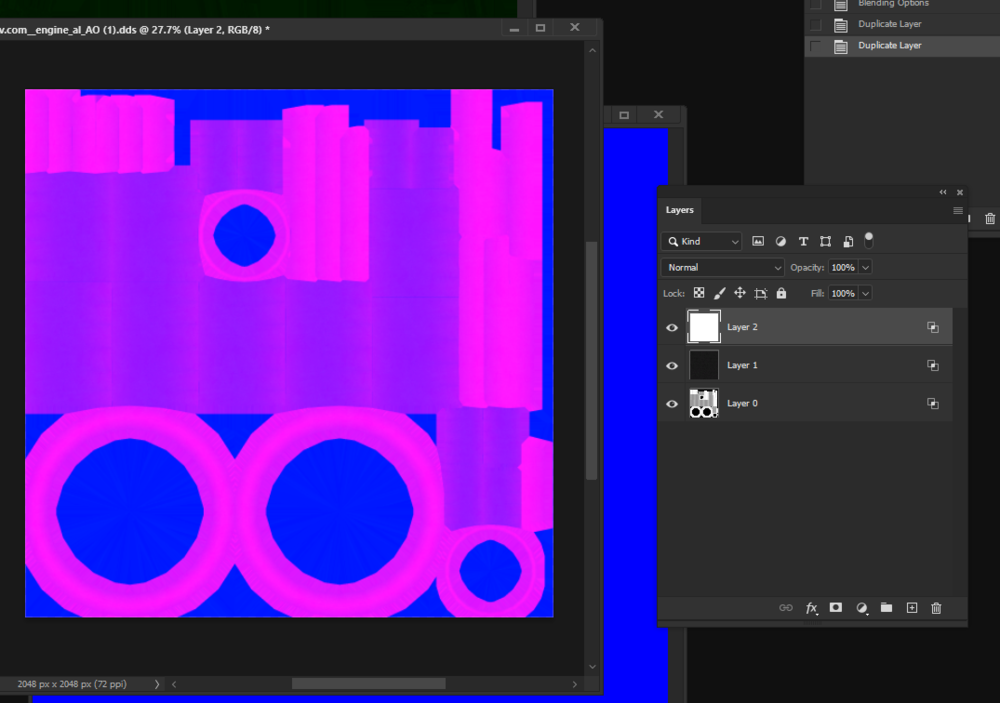Open the new adjustment layer icon

point(861,608)
